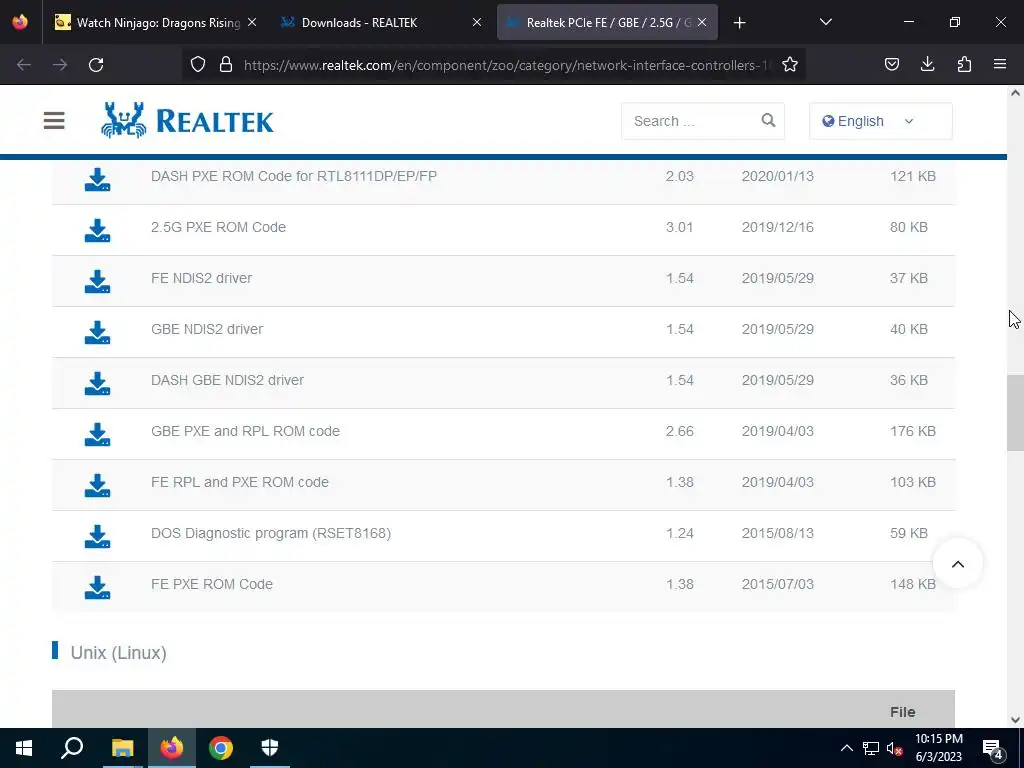Download the GBE NDIS2 driver

pyautogui.click(x=97, y=332)
